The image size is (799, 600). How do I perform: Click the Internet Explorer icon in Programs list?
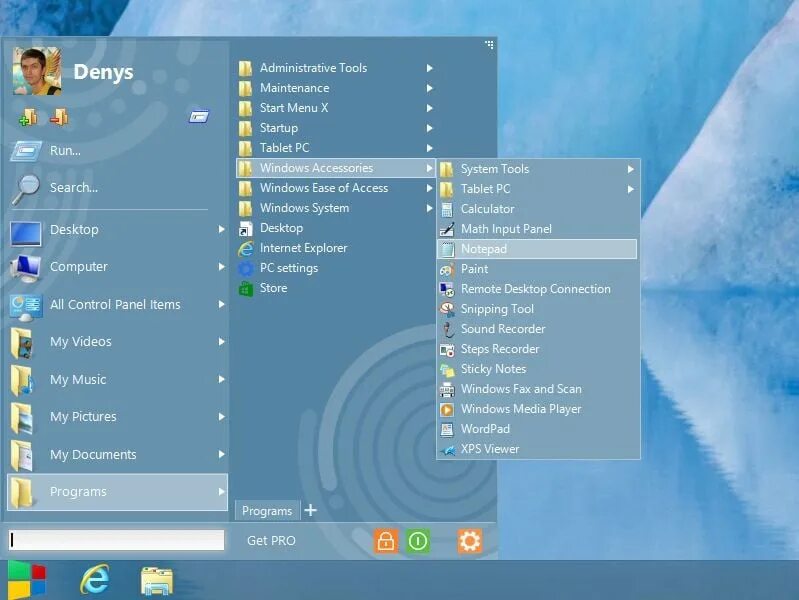pos(246,248)
